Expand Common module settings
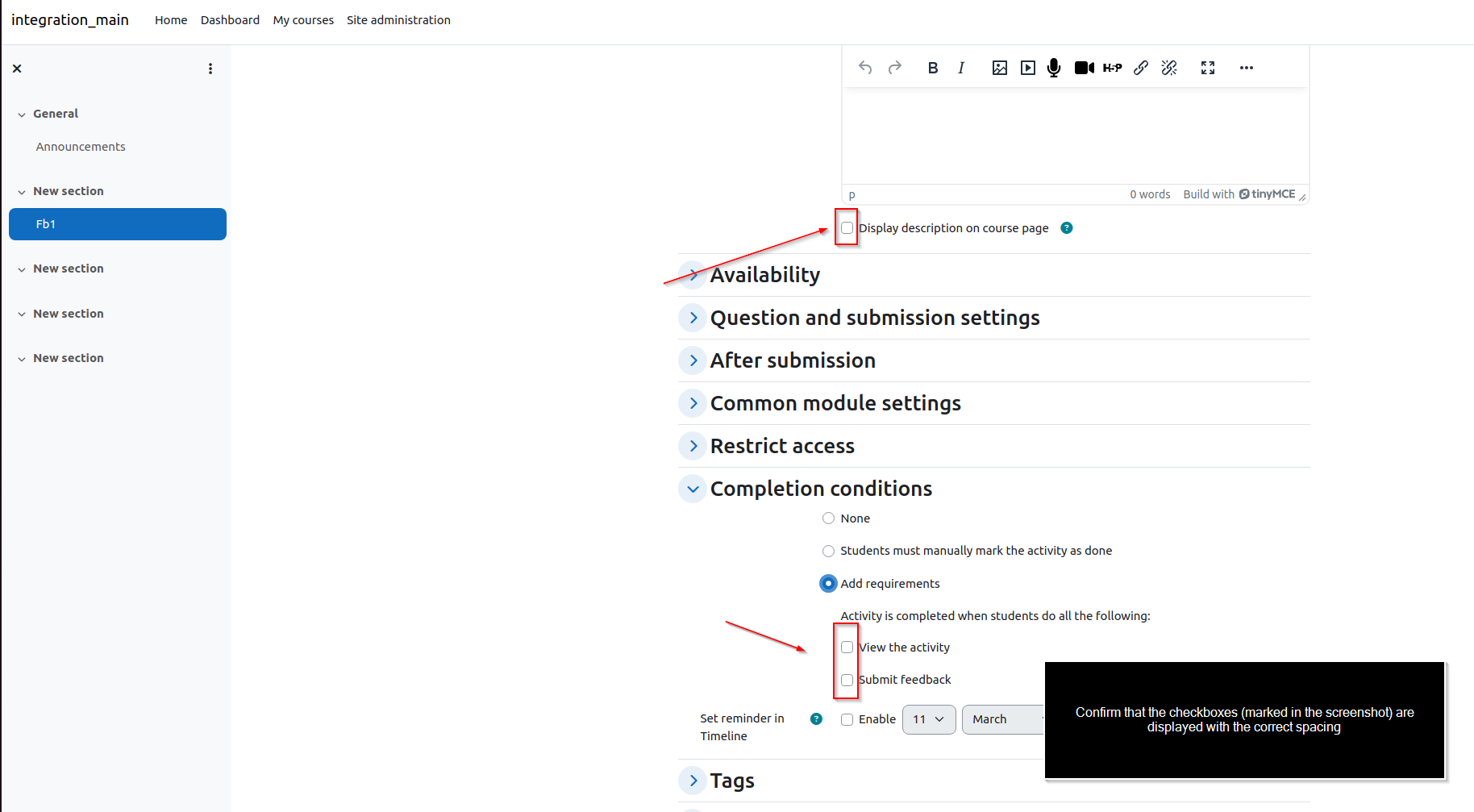The width and height of the screenshot is (1474, 812). click(x=693, y=403)
